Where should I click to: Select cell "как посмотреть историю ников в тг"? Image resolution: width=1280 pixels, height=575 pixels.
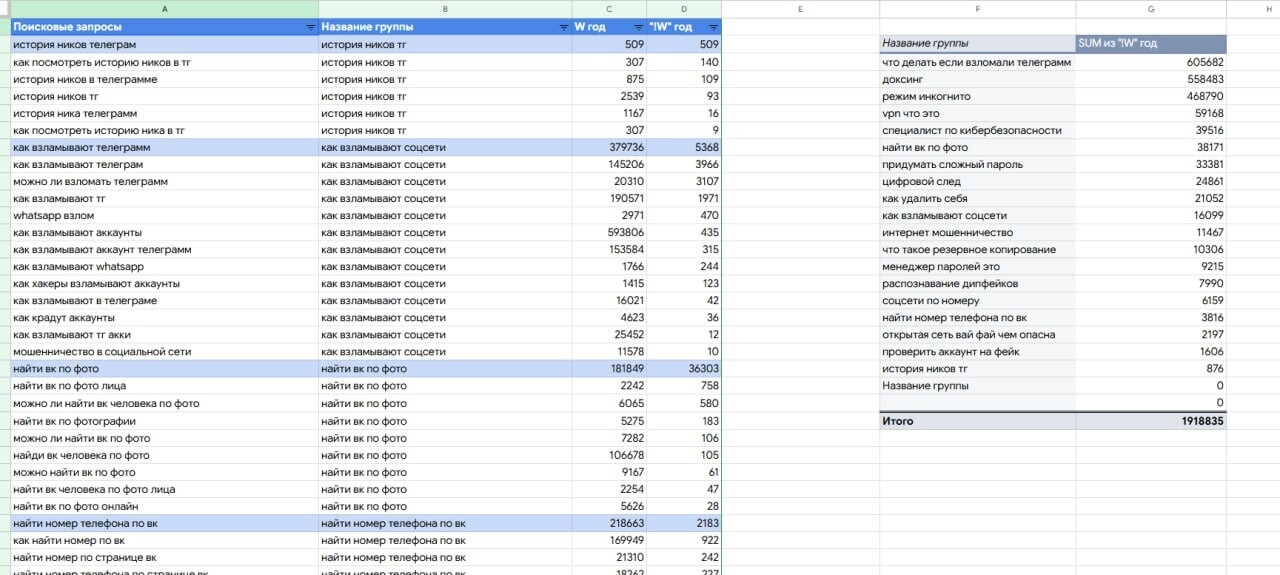pos(164,62)
